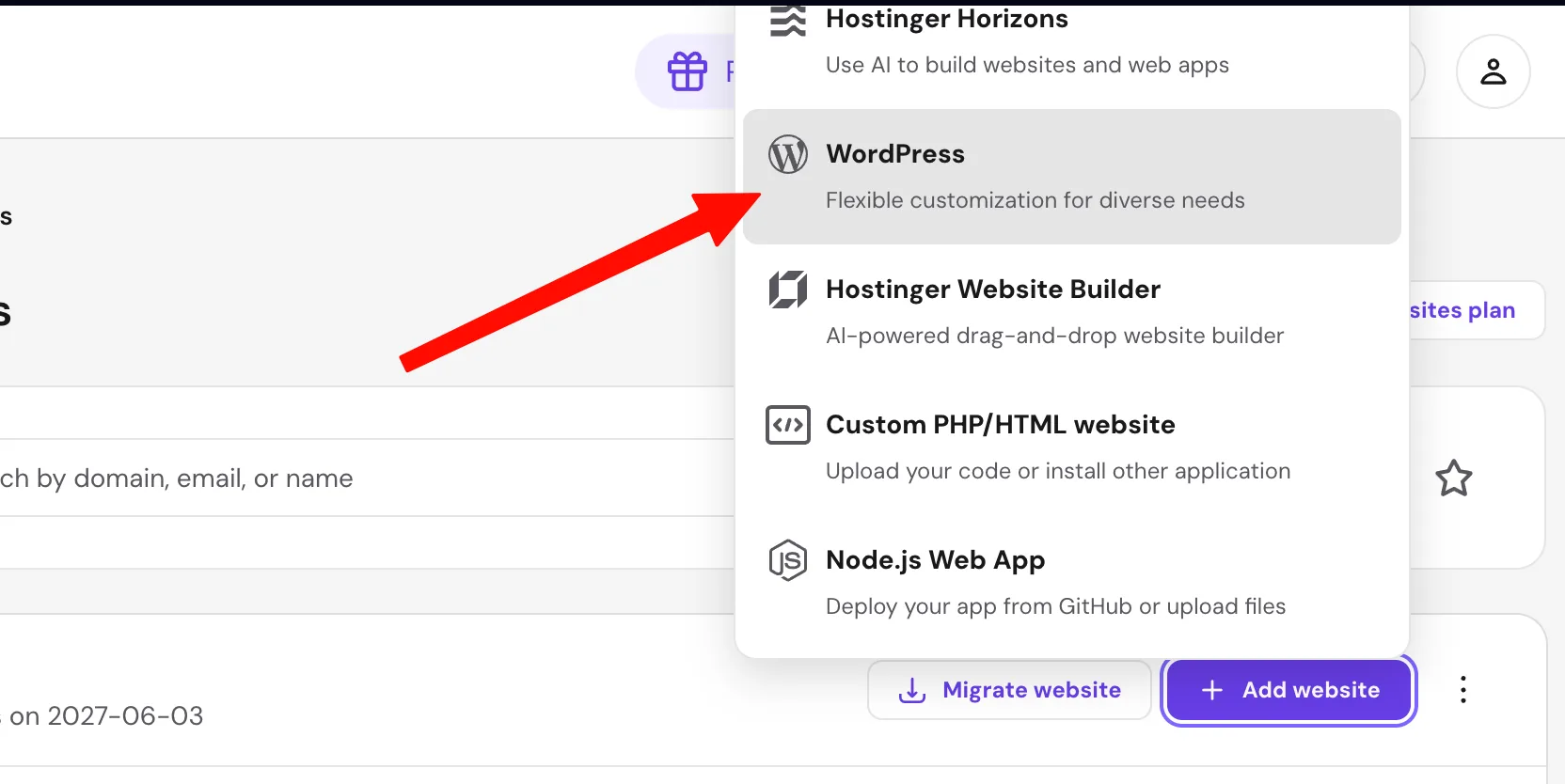This screenshot has width=1565, height=784.
Task: Click the Hostinger Horizons wave icon
Action: click(x=788, y=20)
